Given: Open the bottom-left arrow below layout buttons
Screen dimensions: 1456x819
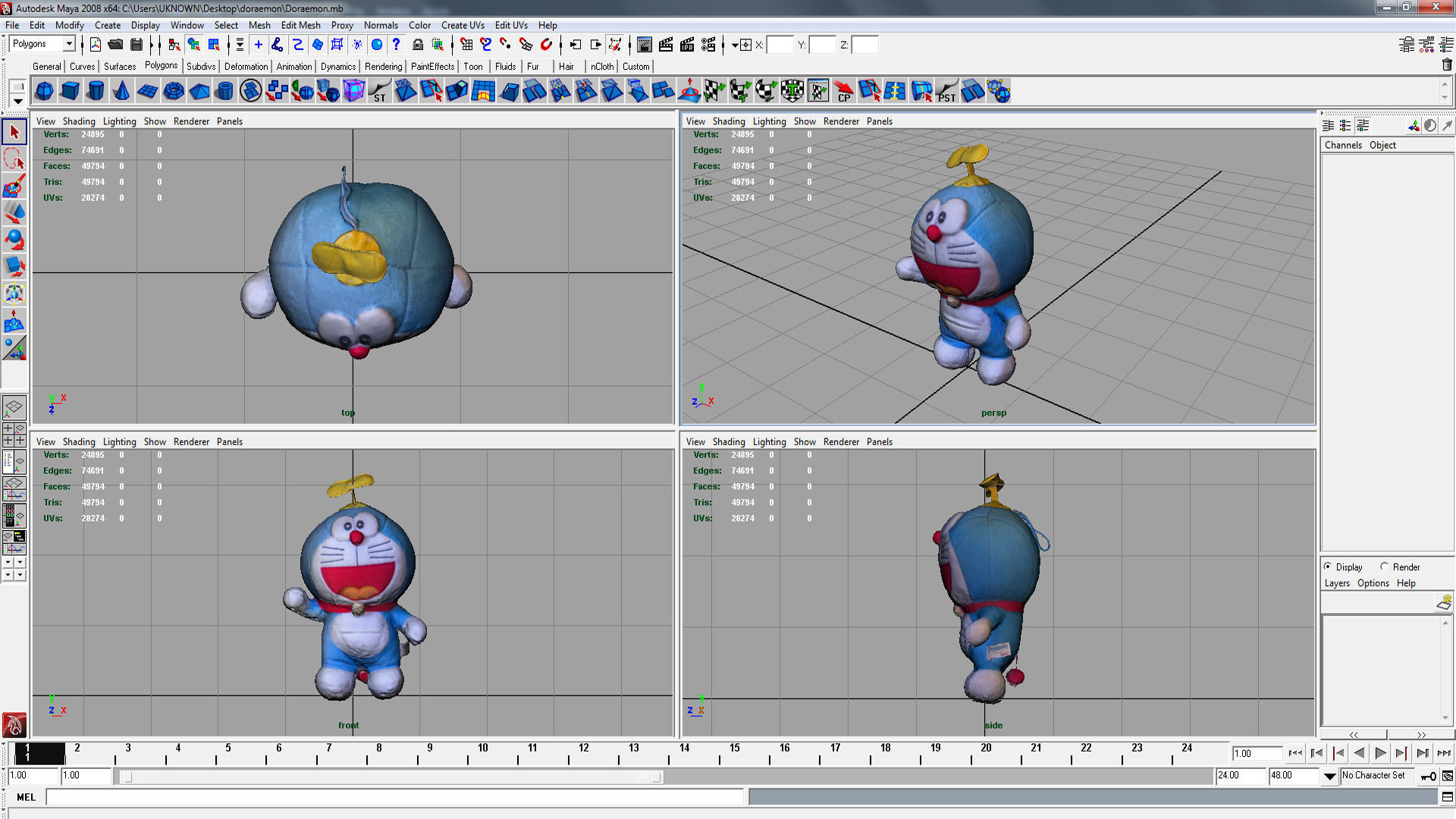Looking at the screenshot, I should pos(8,576).
